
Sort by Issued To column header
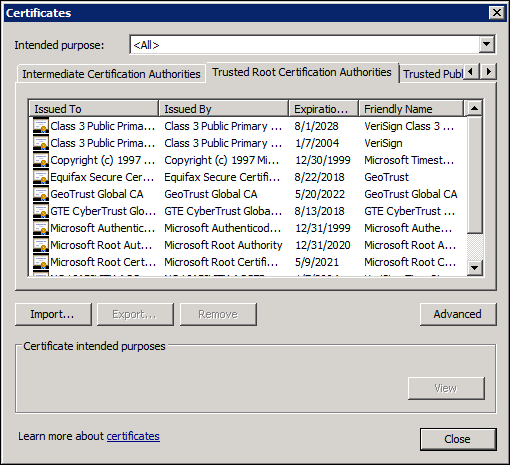[x=93, y=109]
